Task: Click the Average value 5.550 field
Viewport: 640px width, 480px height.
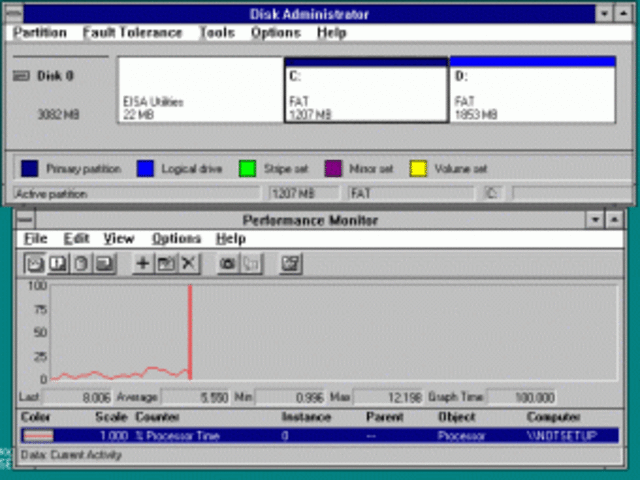Action: [x=195, y=397]
